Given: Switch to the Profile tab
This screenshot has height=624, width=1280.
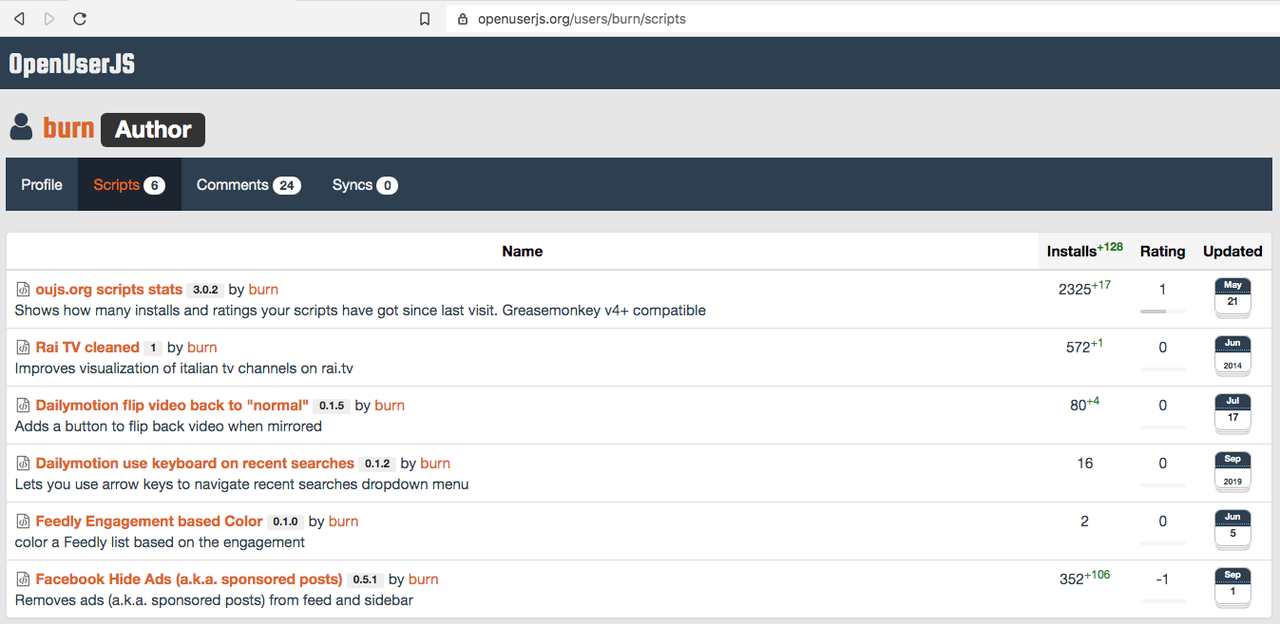Looking at the screenshot, I should (x=42, y=185).
